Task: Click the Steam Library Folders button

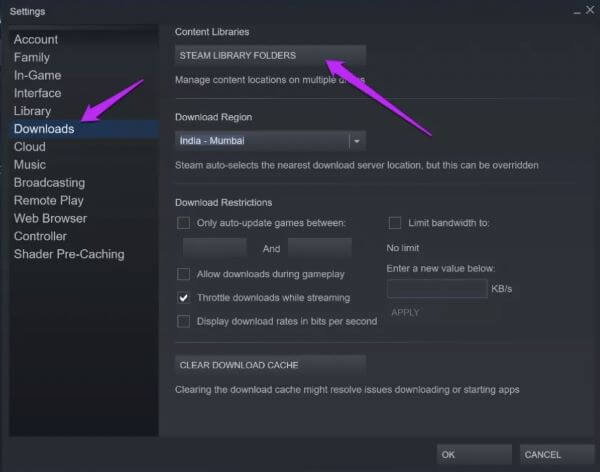Action: 270,56
